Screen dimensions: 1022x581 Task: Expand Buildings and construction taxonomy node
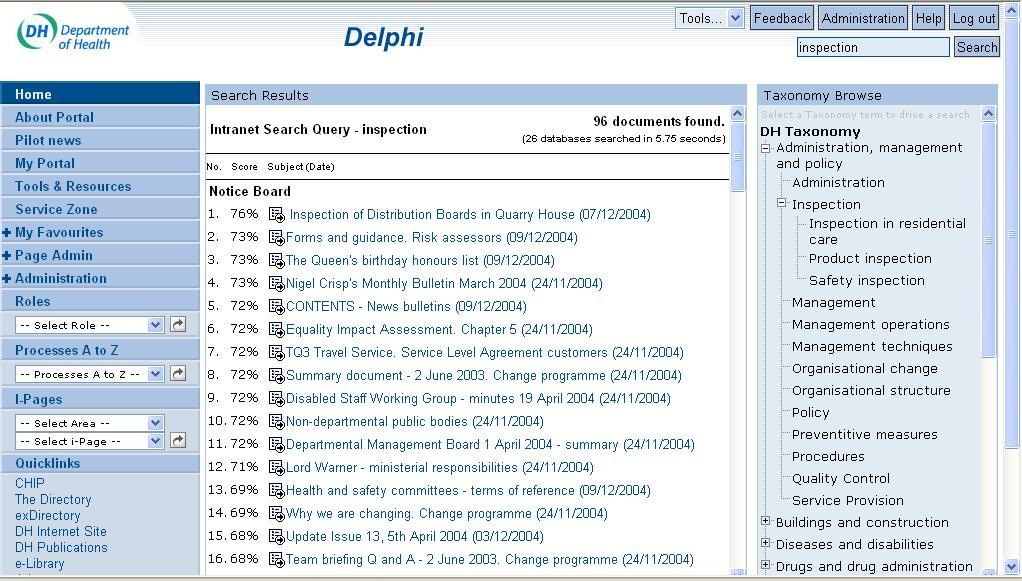[766, 521]
